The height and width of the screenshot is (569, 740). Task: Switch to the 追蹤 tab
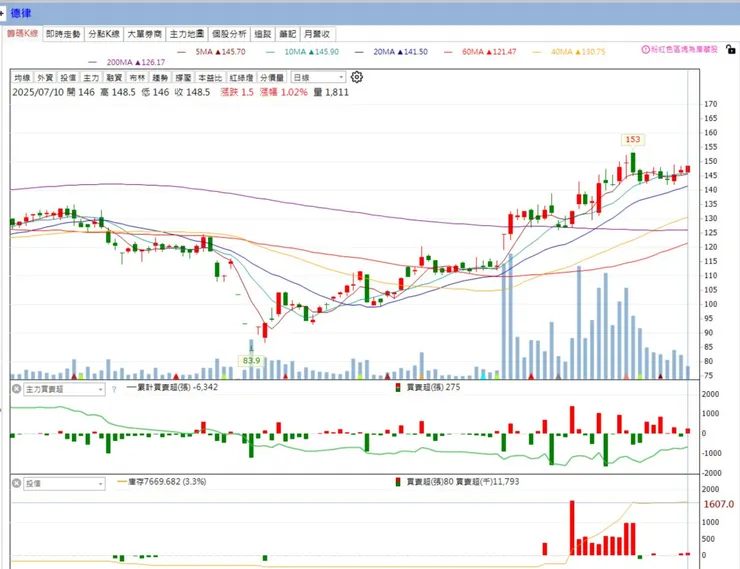(262, 34)
